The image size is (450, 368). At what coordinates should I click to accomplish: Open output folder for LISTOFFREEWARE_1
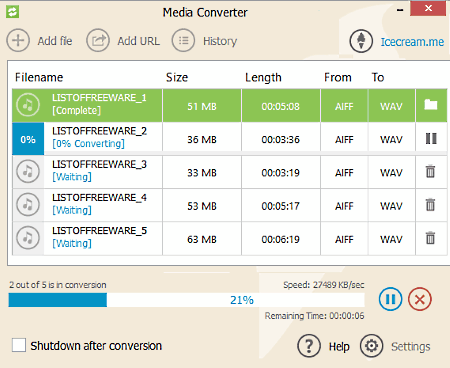coord(431,105)
